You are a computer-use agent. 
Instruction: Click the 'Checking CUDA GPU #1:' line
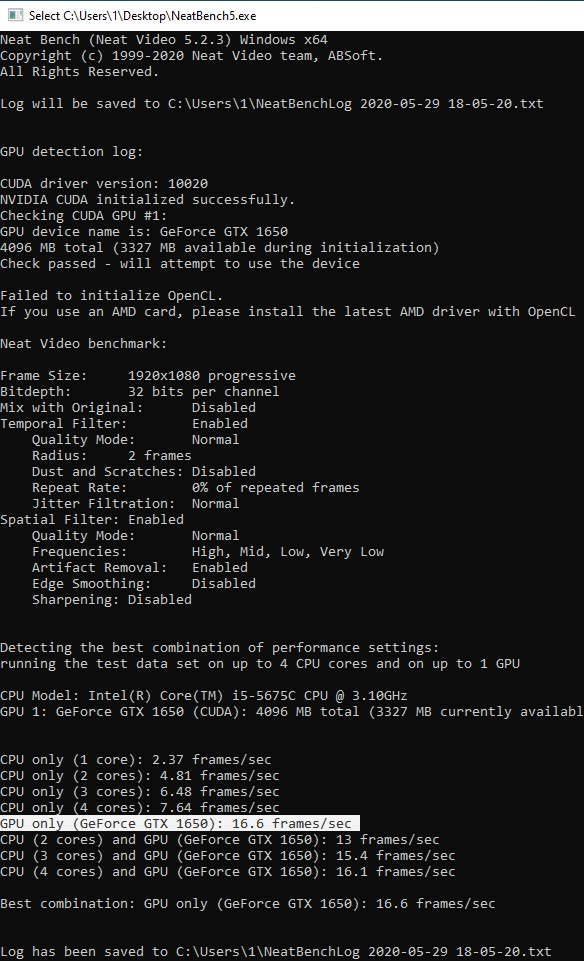[83, 215]
